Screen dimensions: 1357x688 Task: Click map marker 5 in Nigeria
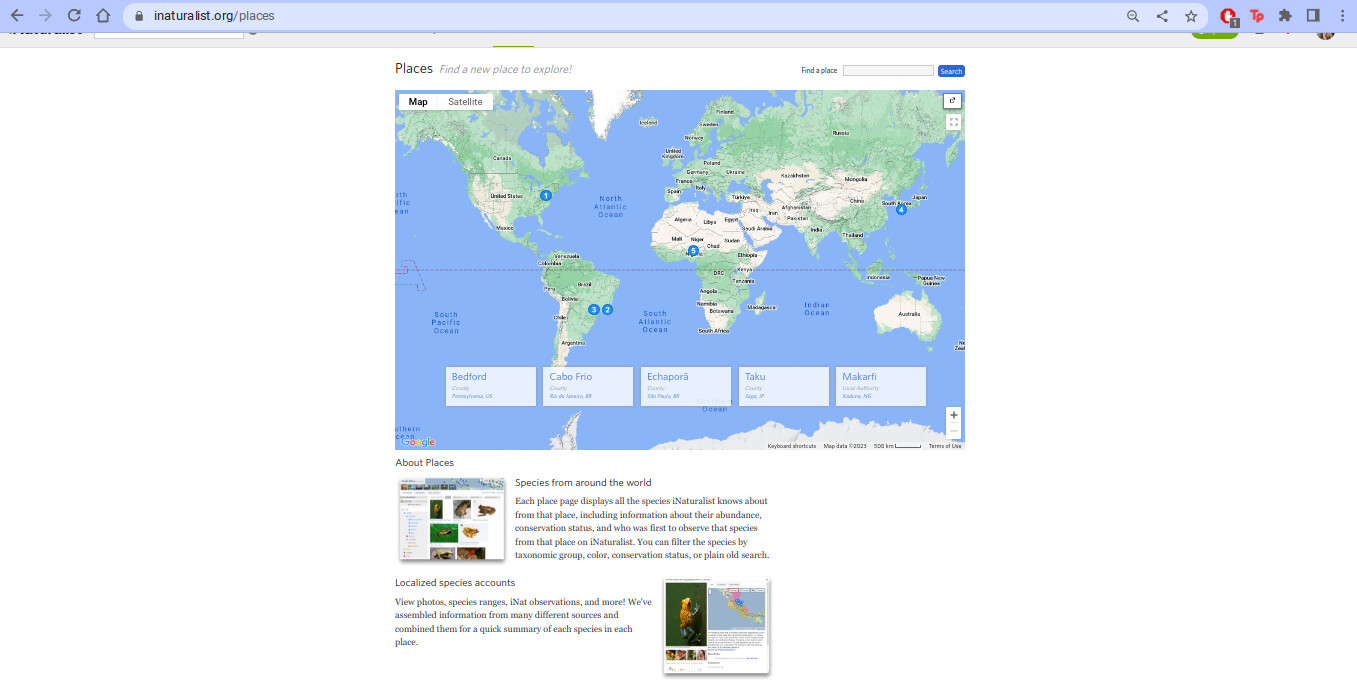[x=693, y=251]
